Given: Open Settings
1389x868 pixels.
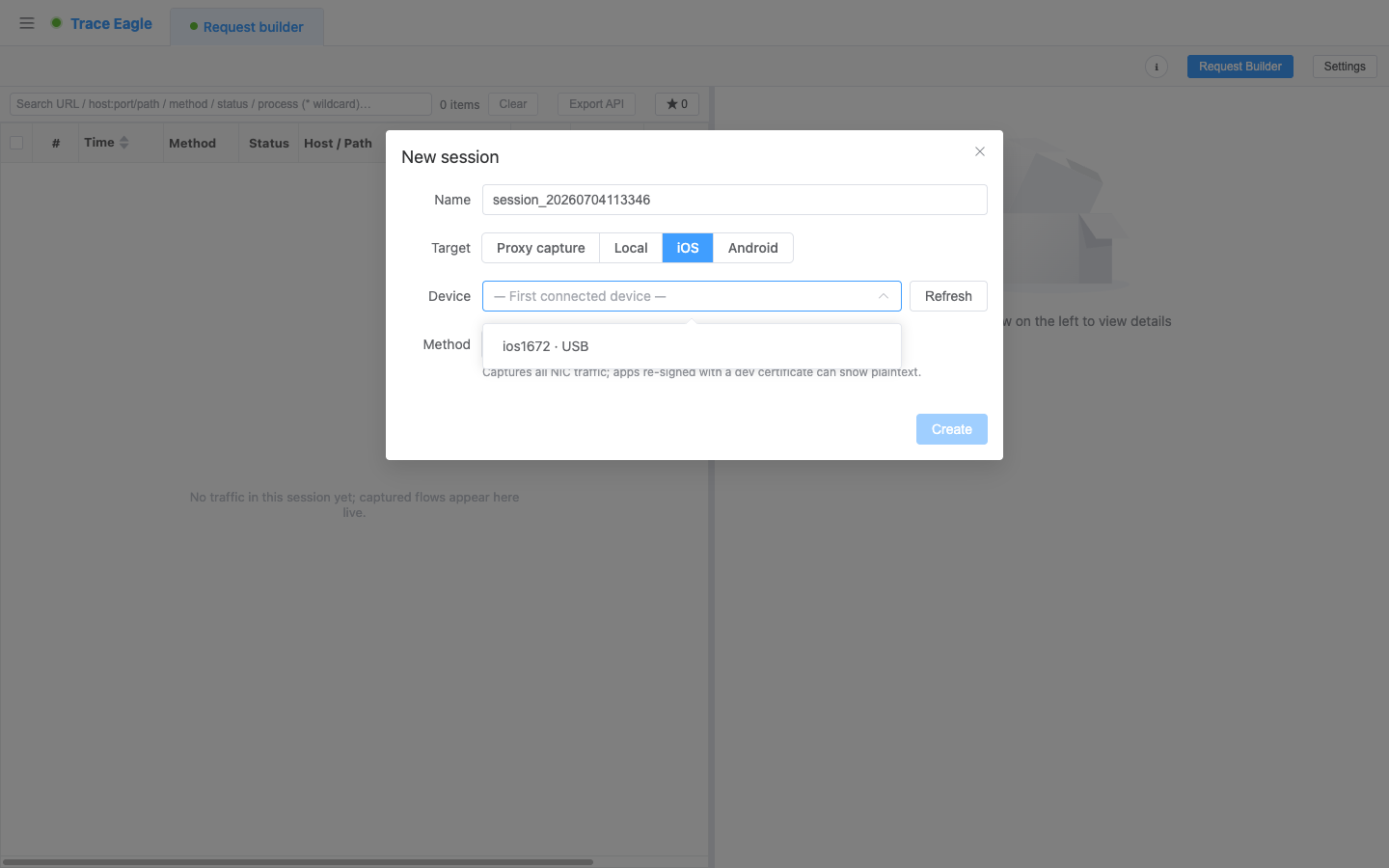Looking at the screenshot, I should pyautogui.click(x=1344, y=67).
